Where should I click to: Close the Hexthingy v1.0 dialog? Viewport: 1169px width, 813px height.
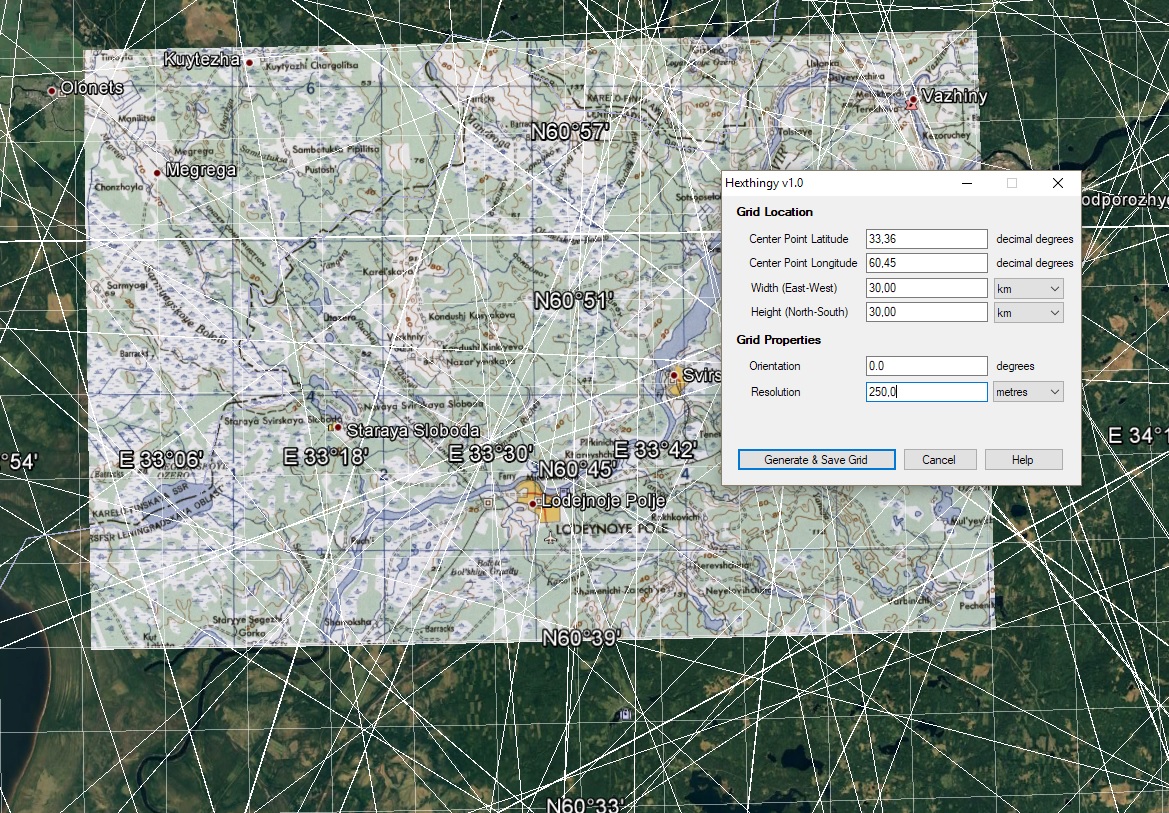click(x=1057, y=183)
